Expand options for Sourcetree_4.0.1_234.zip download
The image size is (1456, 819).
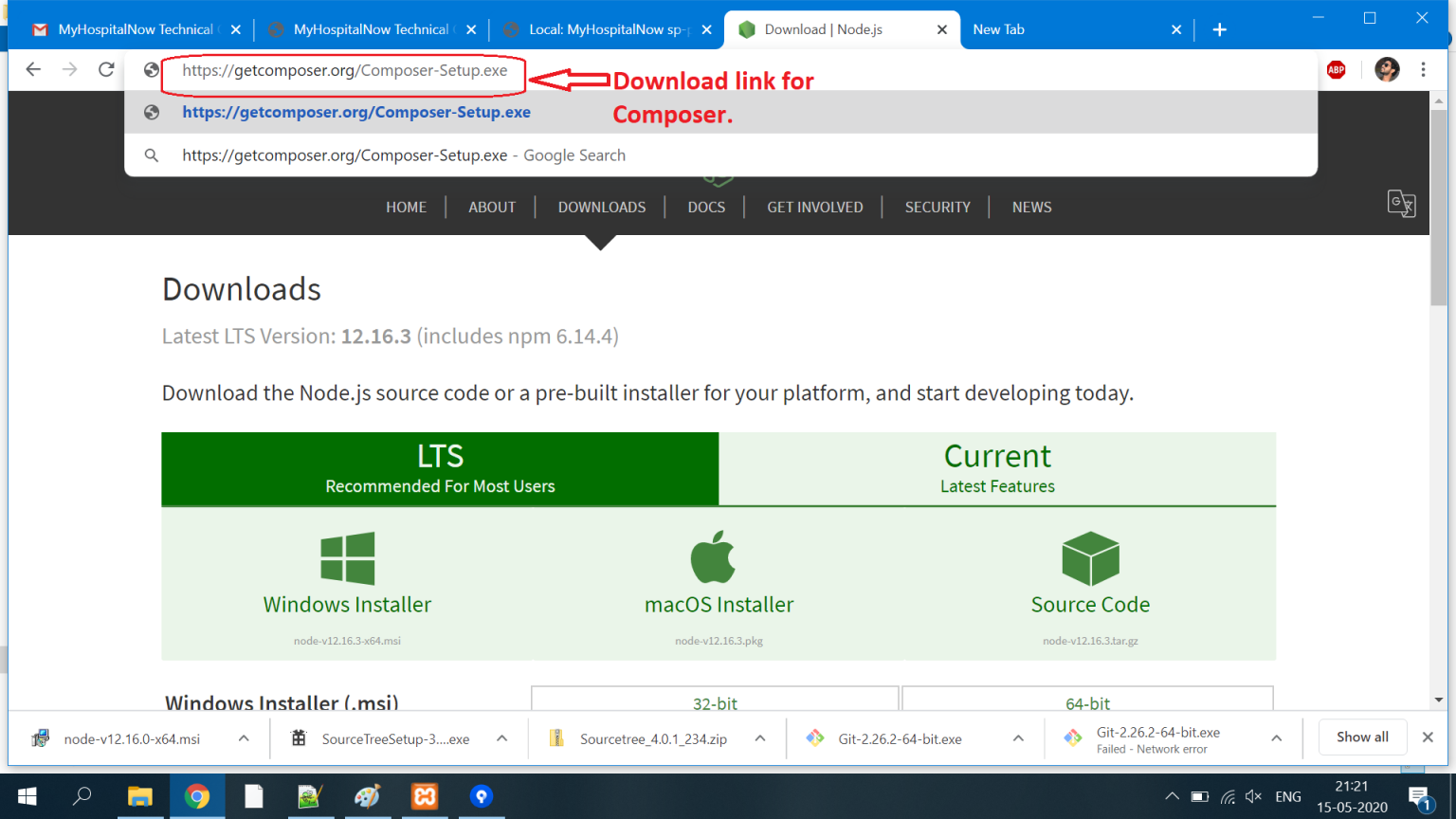pyautogui.click(x=760, y=738)
